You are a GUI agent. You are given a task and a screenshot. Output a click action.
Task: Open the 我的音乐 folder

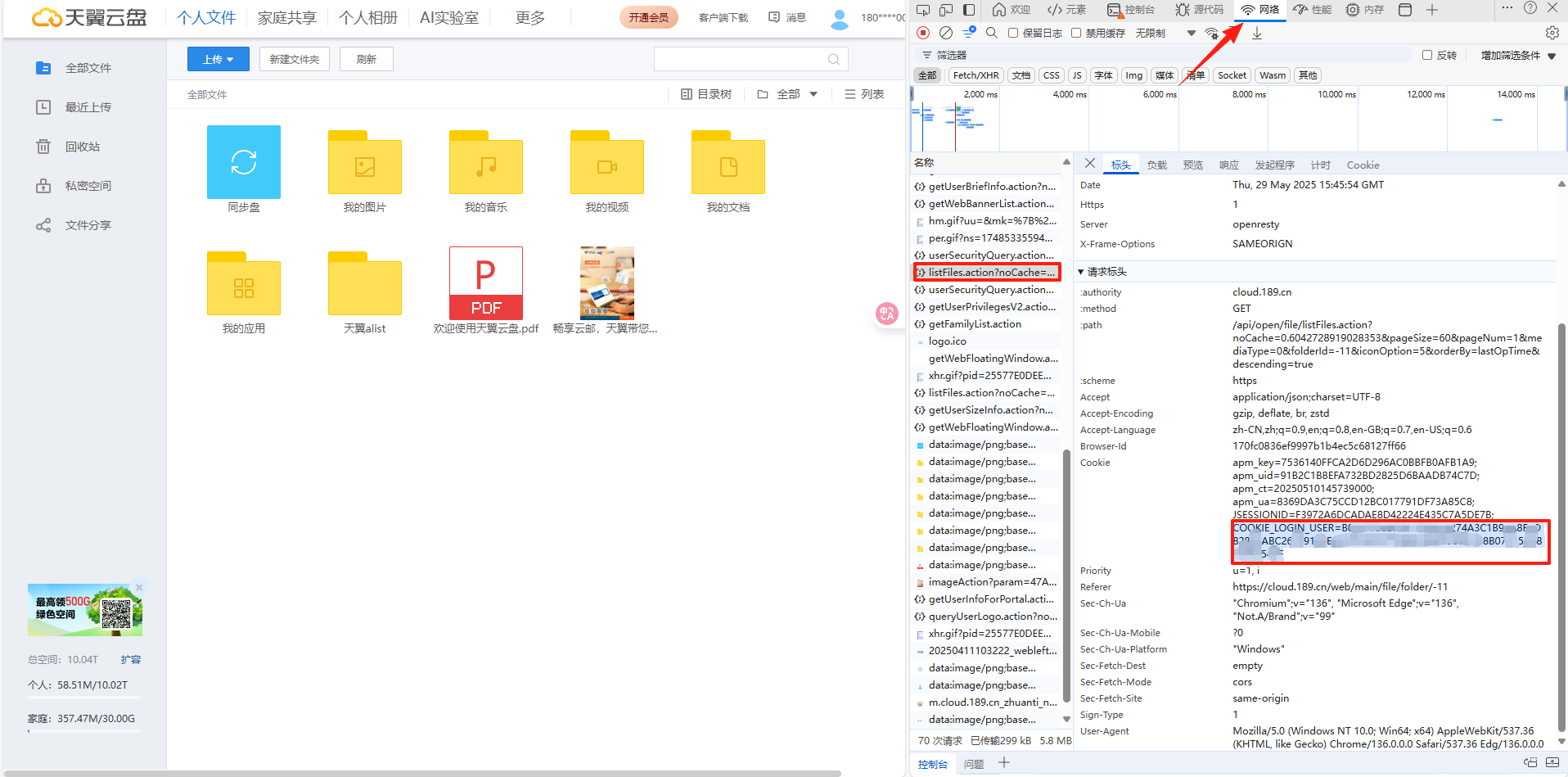(x=486, y=169)
